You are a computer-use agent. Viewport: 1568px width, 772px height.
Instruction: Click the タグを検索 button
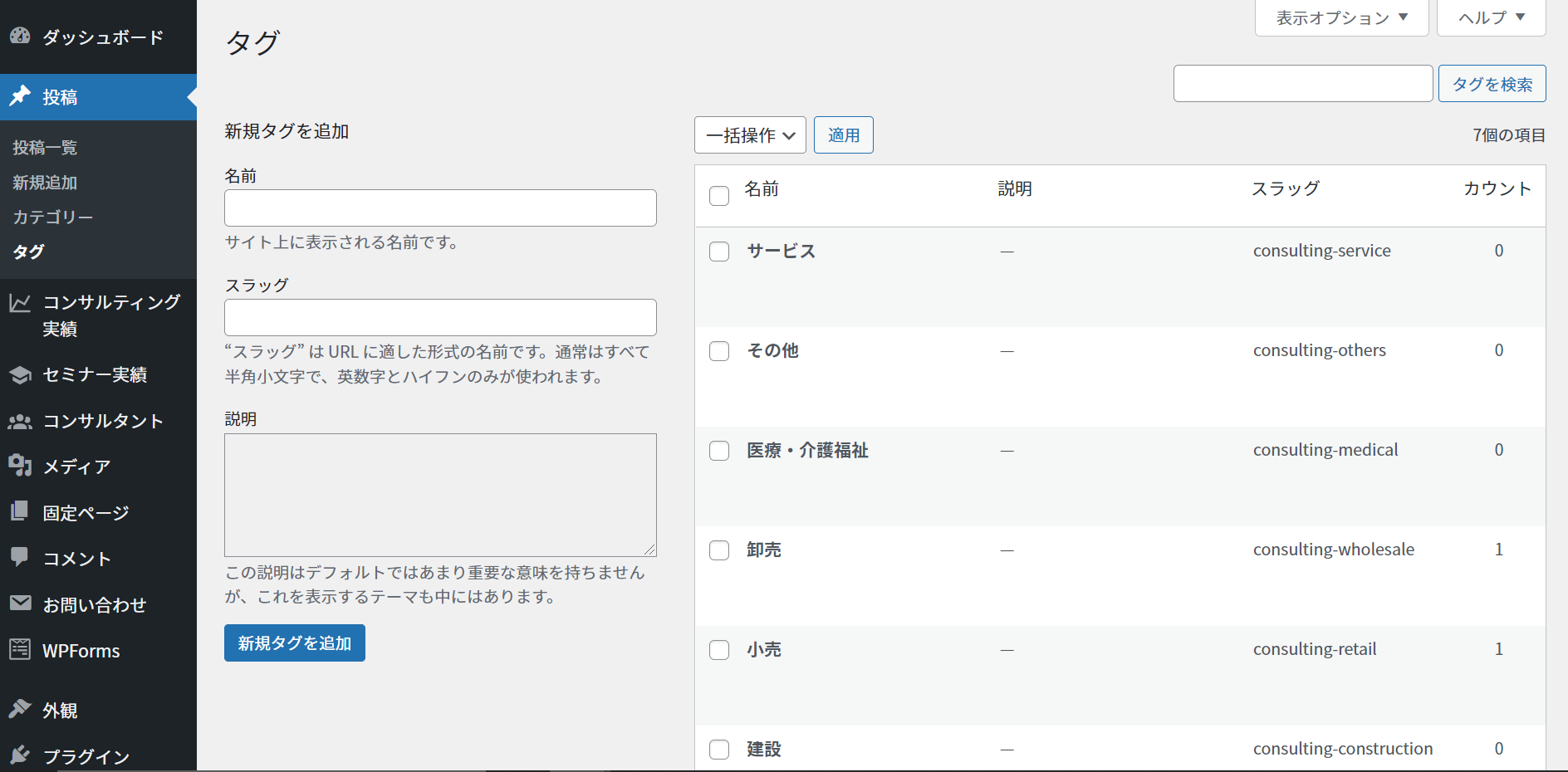1492,84
